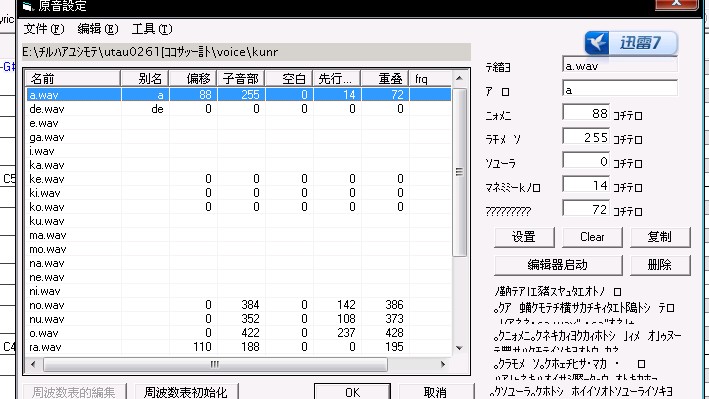Focus the offset field showing 88

[586, 113]
